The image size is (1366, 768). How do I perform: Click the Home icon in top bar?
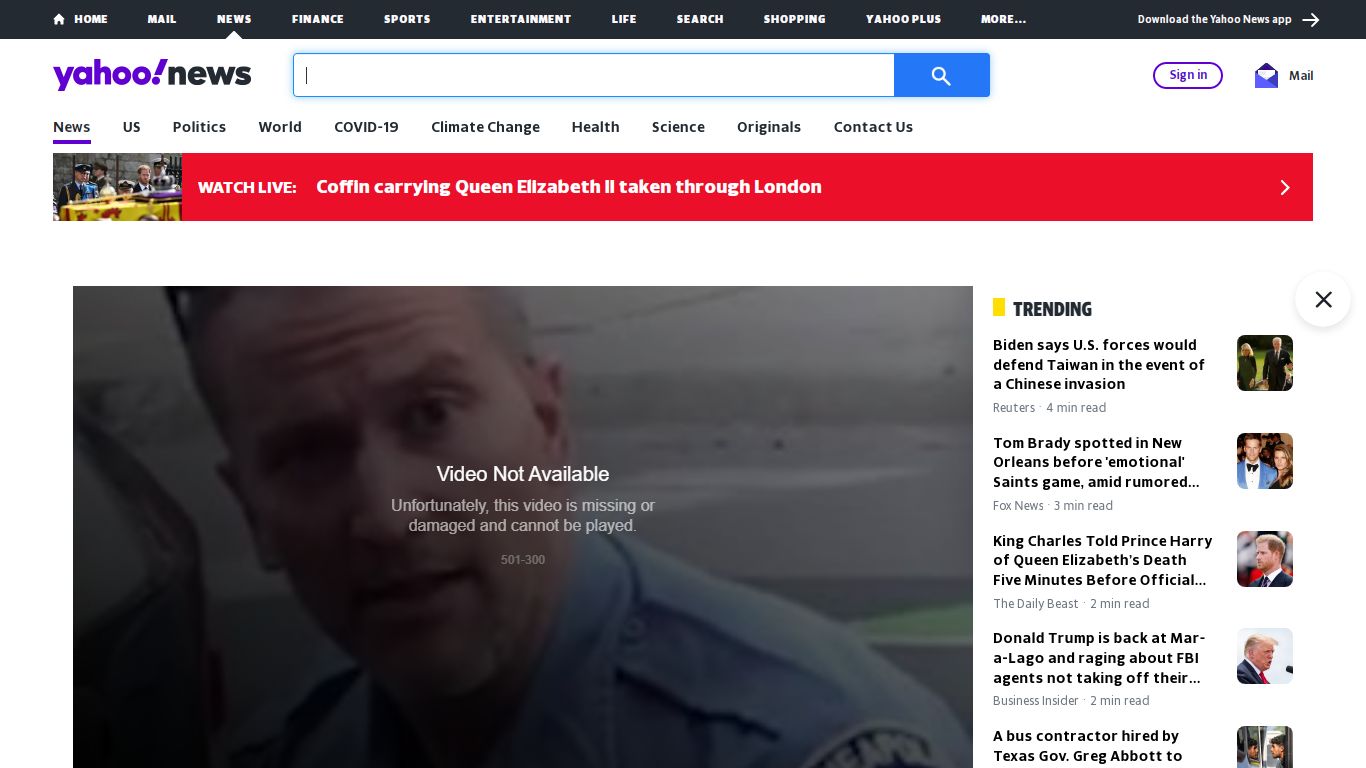coord(59,19)
